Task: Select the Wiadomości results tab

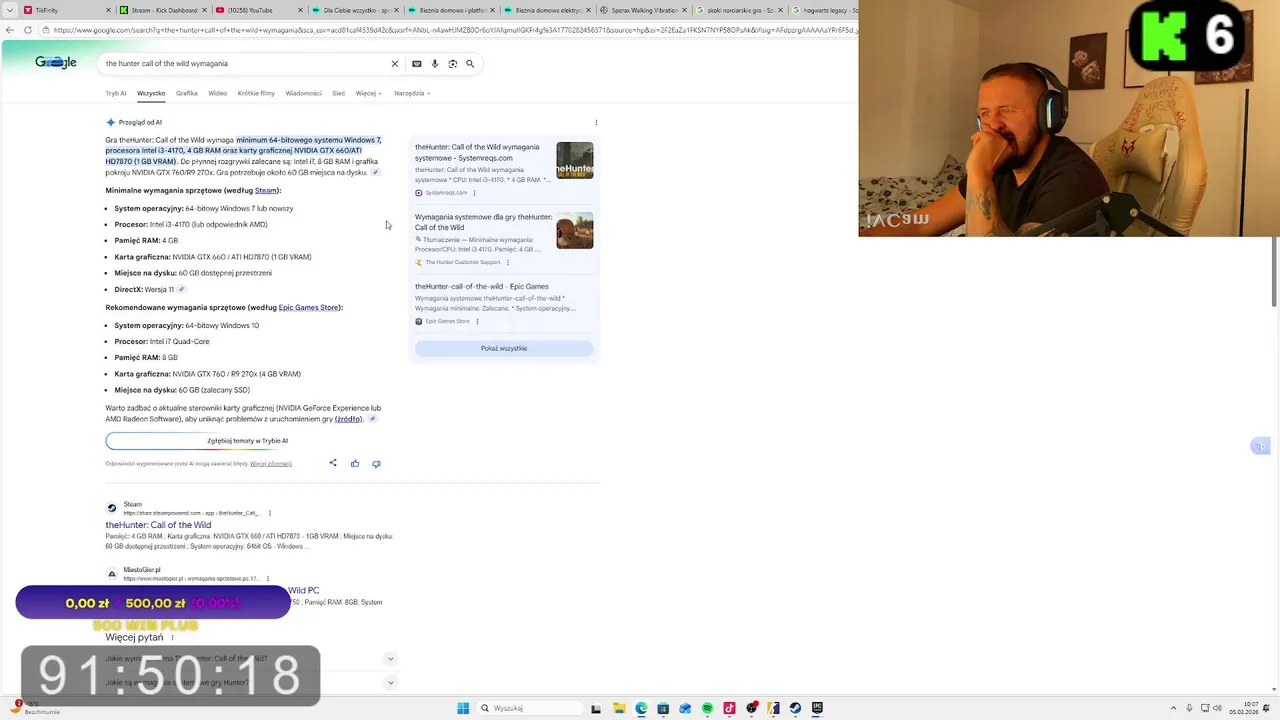Action: 303,93
